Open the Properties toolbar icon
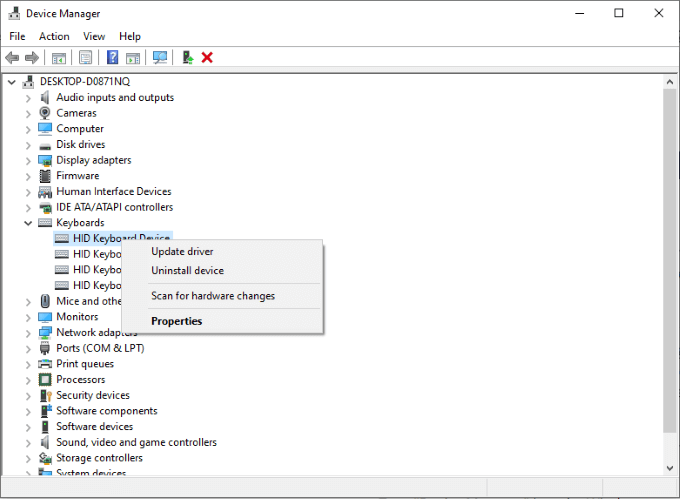Screen dimensions: 680x499 (x=85, y=58)
